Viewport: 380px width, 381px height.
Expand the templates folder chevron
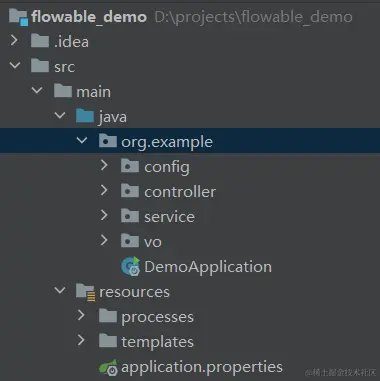(x=81, y=340)
